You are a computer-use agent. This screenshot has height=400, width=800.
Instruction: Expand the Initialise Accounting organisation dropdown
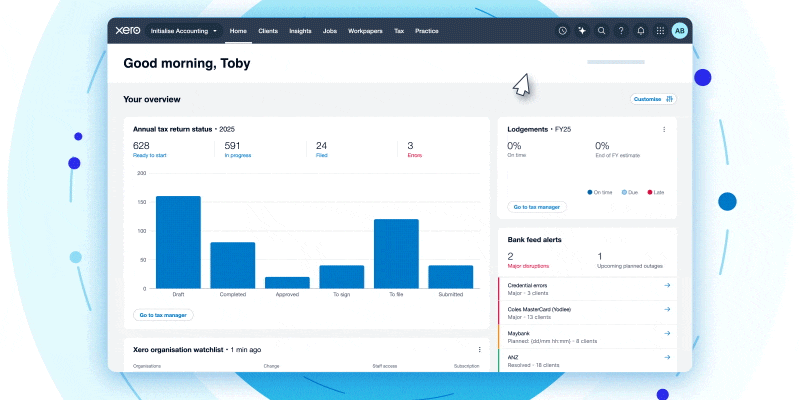[x=183, y=31]
